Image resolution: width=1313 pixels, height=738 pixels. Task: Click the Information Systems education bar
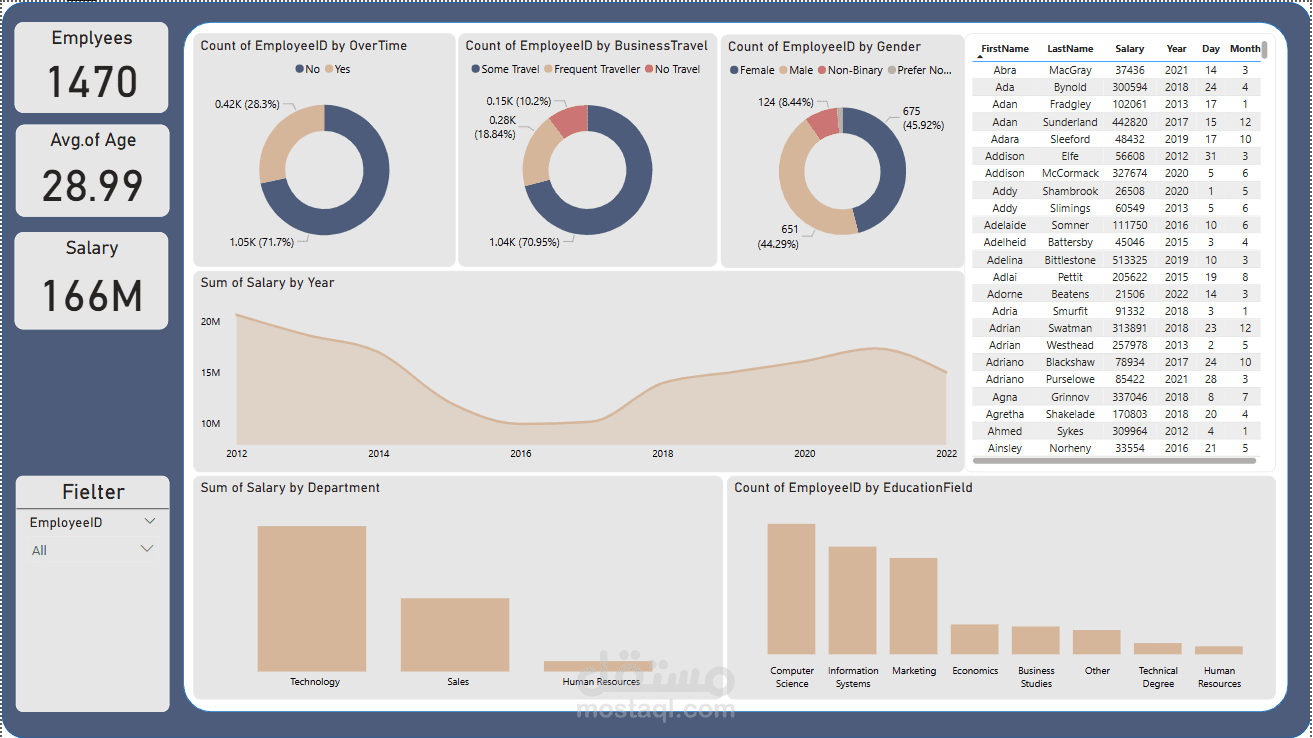[x=852, y=600]
